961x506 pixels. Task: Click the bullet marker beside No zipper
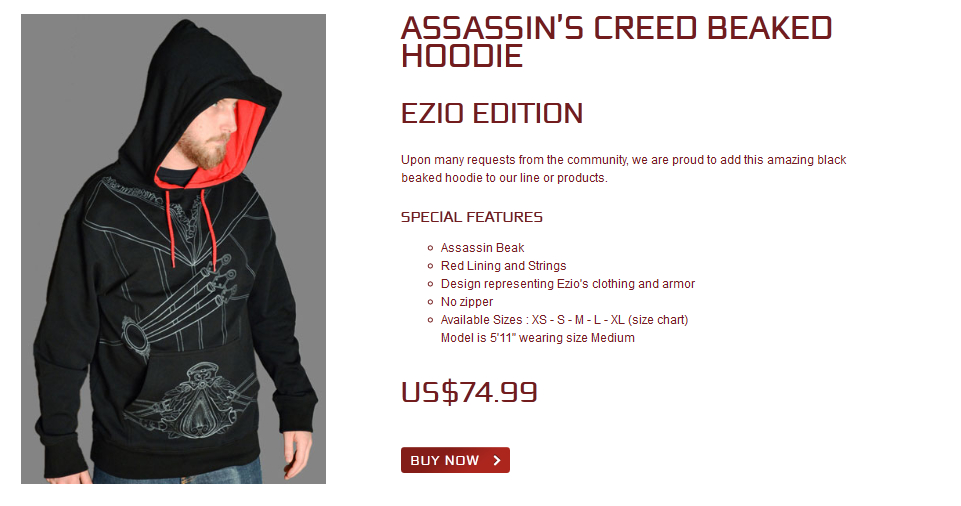(x=430, y=302)
